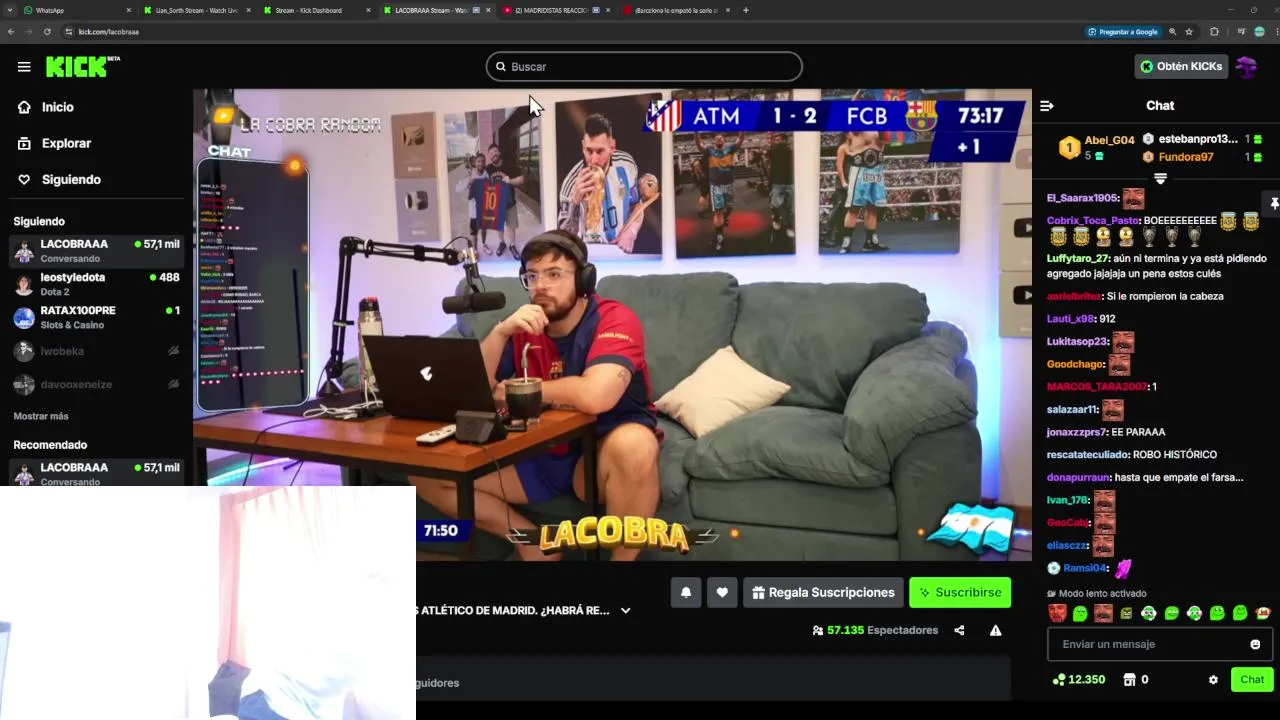Screen dimensions: 1280x720
Task: Click the Preguntar a Google button
Action: pos(1123,31)
